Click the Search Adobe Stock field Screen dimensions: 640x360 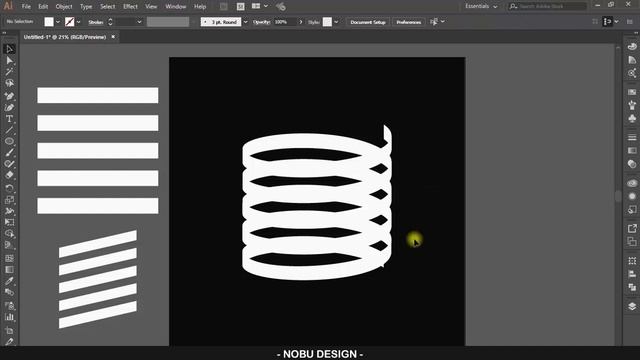point(548,6)
